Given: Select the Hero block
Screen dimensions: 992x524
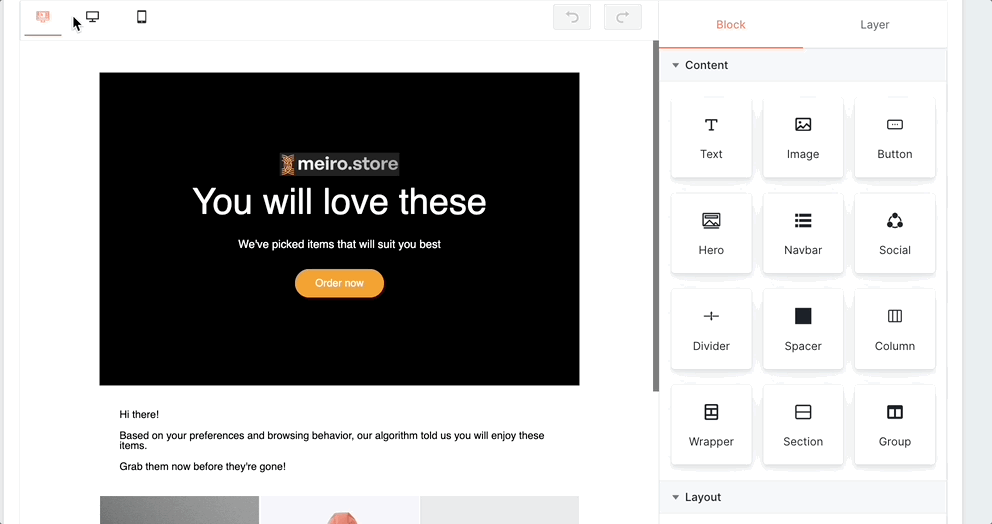Looking at the screenshot, I should (711, 234).
